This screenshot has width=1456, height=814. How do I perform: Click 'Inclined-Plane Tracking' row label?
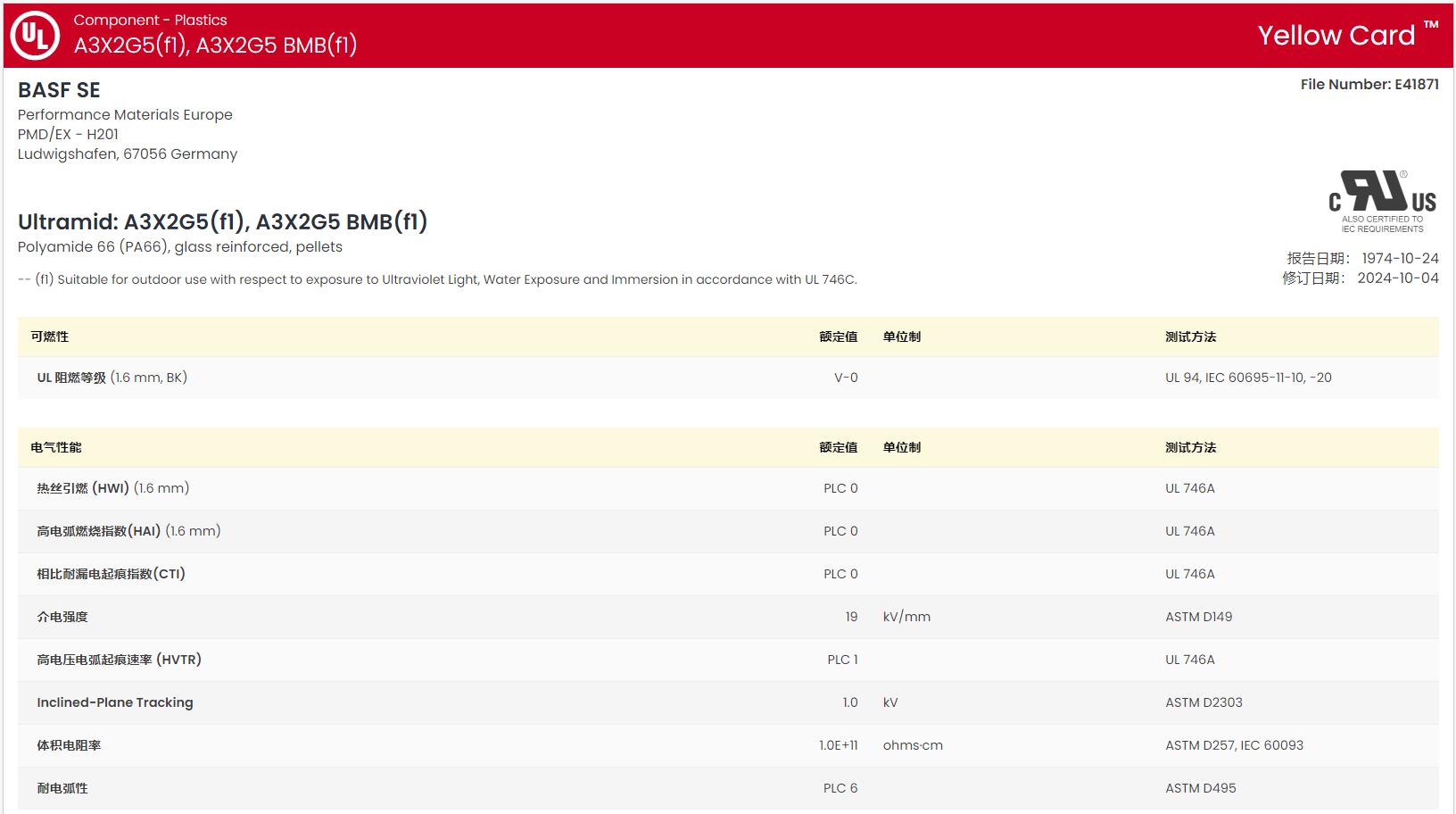(x=115, y=702)
